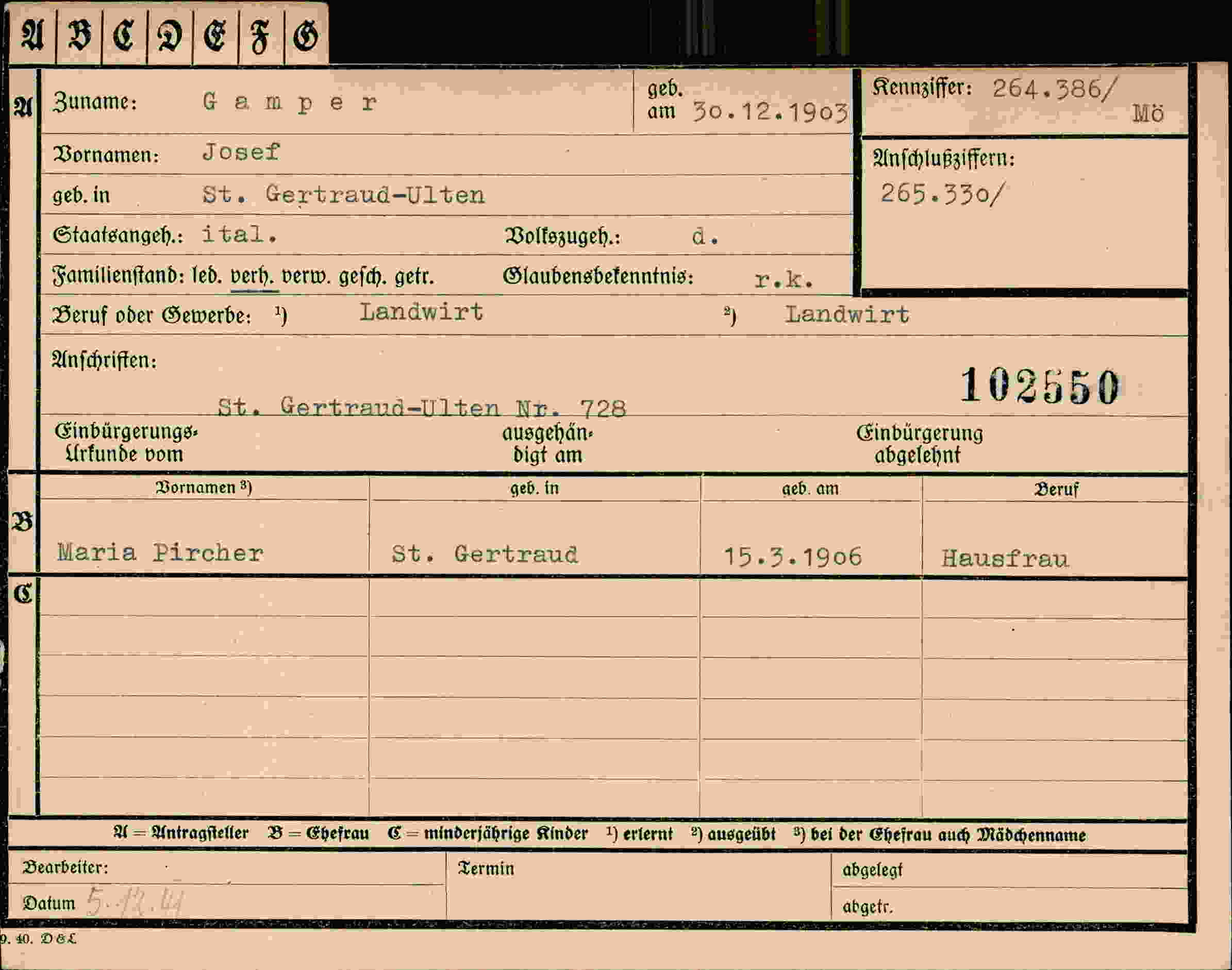1232x970 pixels.
Task: Click the "Mö" suffix under Kennziffer
Action: (x=1148, y=114)
